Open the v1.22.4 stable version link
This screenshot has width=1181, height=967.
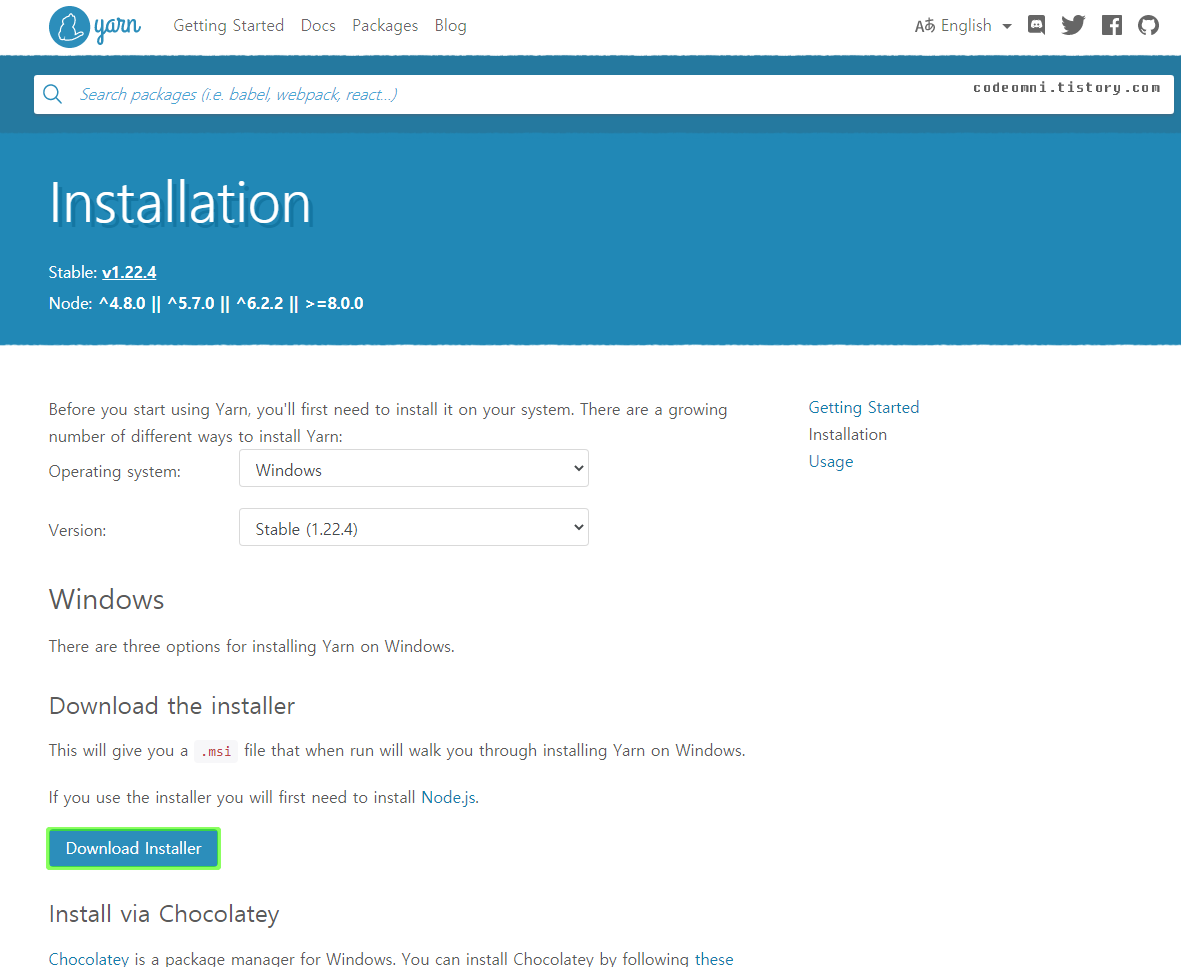tap(130, 272)
